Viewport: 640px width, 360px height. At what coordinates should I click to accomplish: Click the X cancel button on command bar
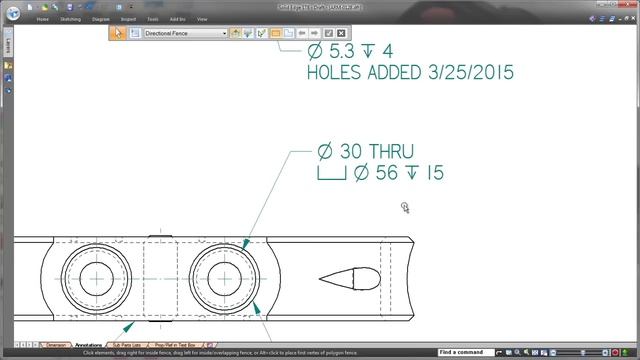click(341, 33)
